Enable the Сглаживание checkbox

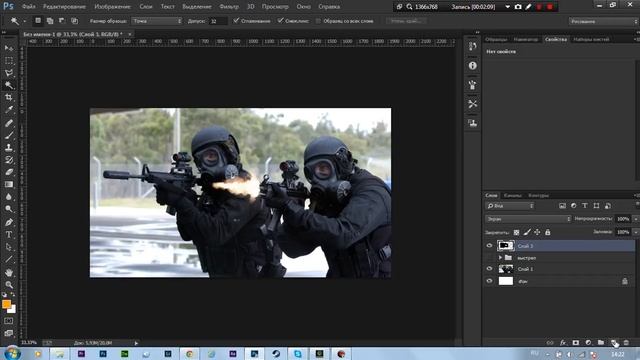point(236,20)
